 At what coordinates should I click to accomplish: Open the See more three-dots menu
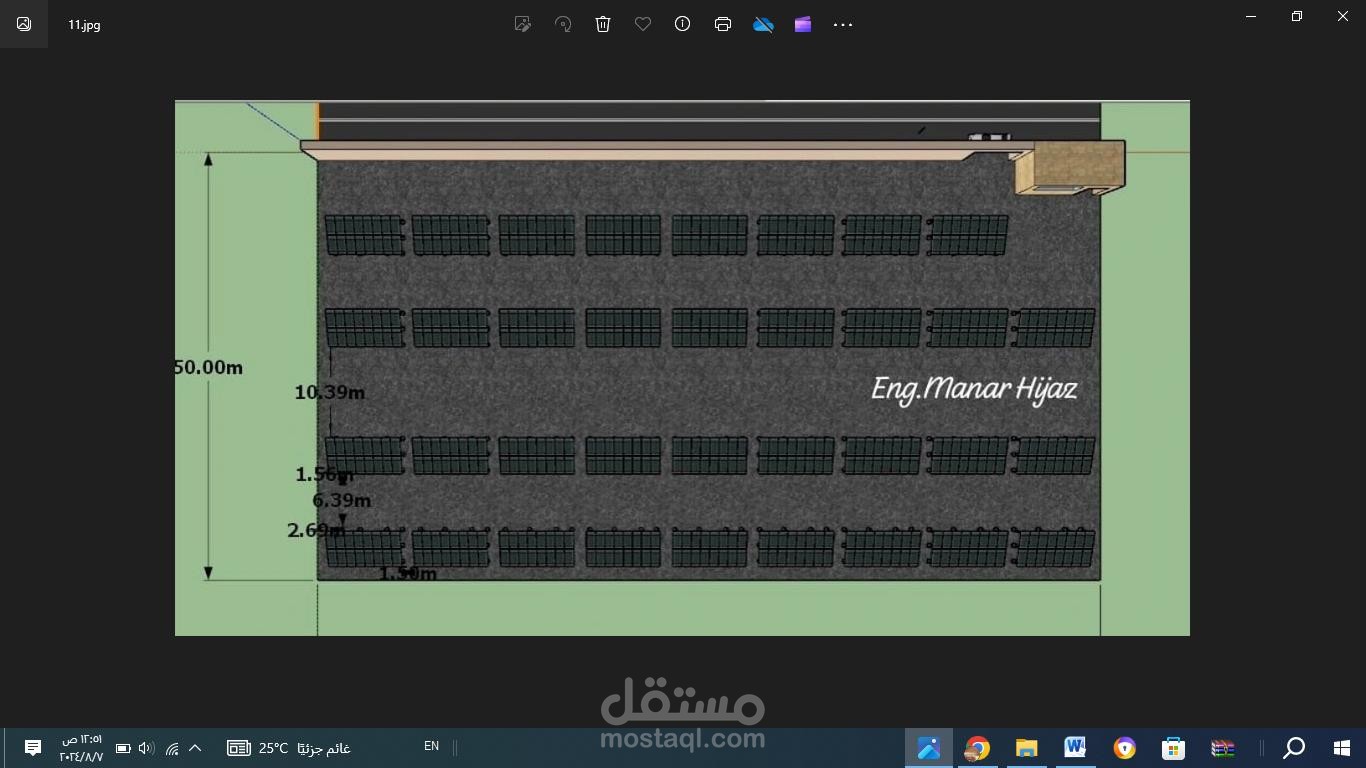click(843, 24)
